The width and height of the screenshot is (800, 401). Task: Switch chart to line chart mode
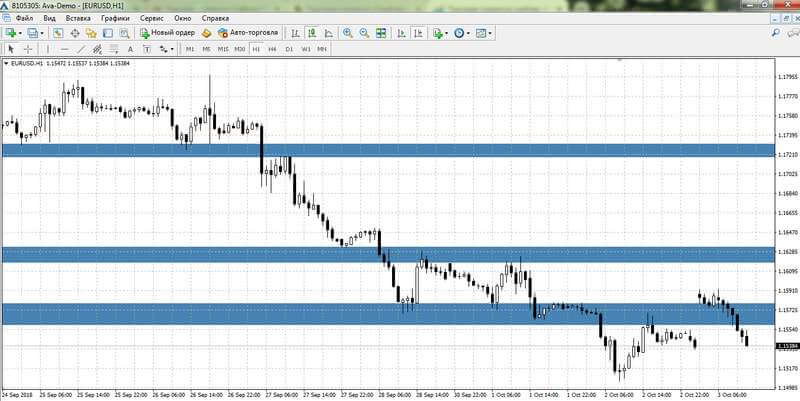pos(329,33)
